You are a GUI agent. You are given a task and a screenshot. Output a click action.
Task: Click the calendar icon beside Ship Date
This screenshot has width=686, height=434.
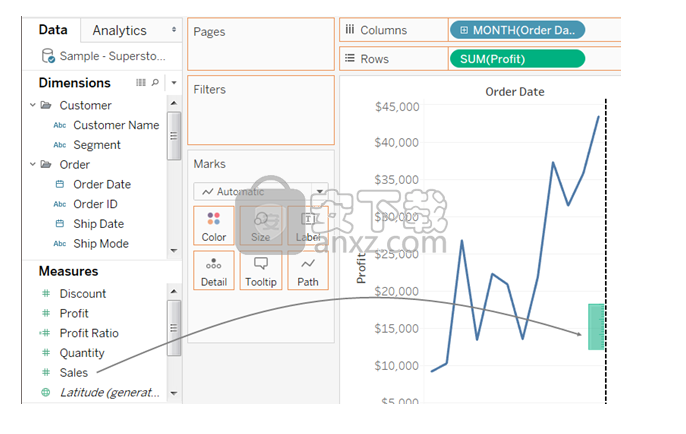point(60,224)
